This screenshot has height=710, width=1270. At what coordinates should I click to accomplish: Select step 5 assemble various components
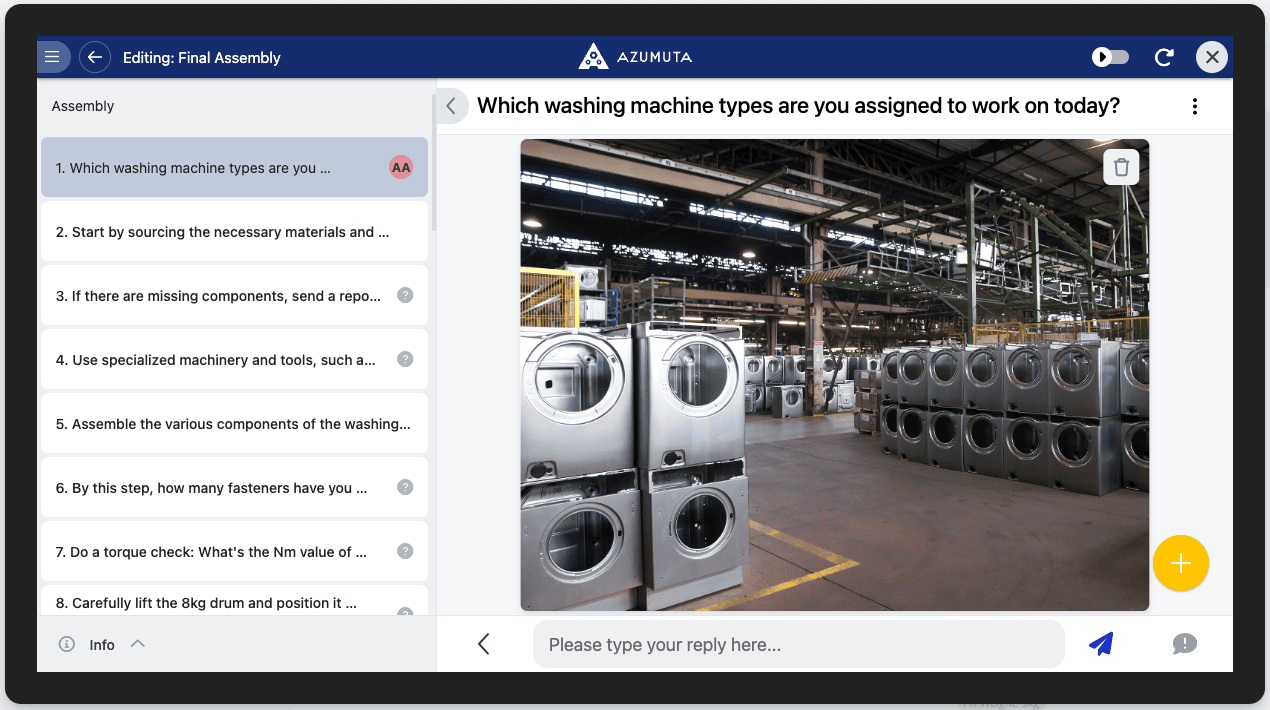coord(233,424)
